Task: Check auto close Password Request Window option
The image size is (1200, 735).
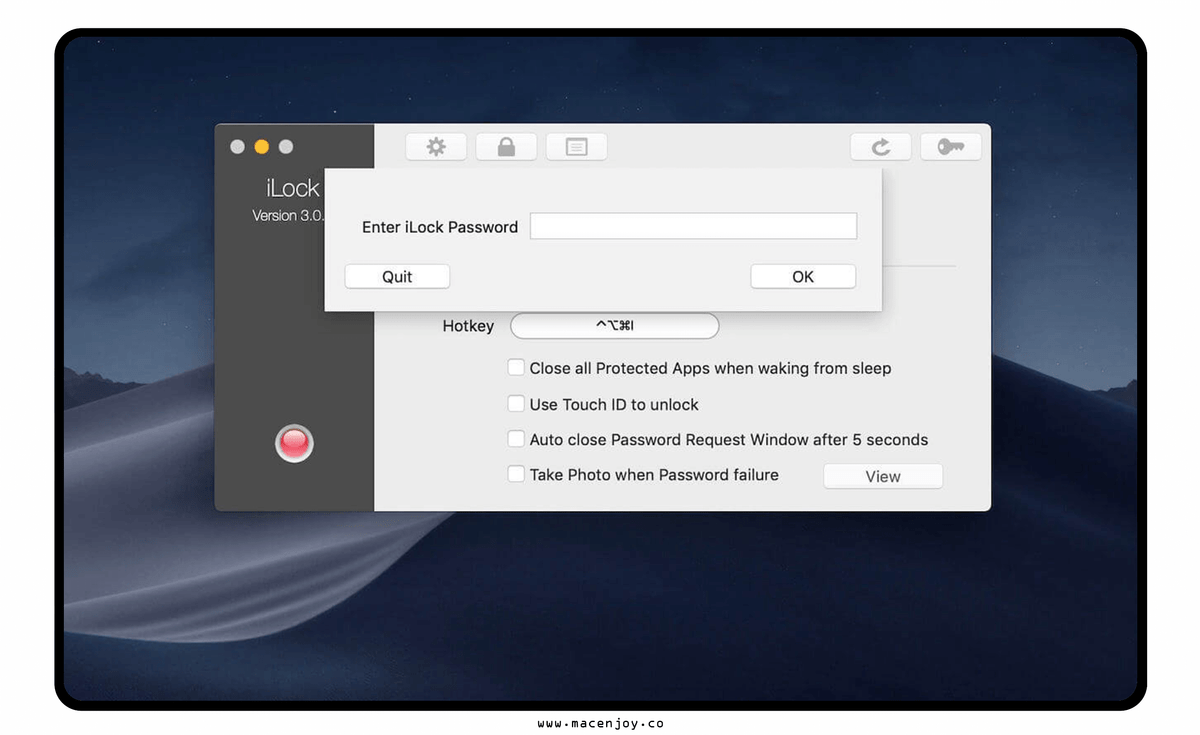Action: tap(516, 438)
